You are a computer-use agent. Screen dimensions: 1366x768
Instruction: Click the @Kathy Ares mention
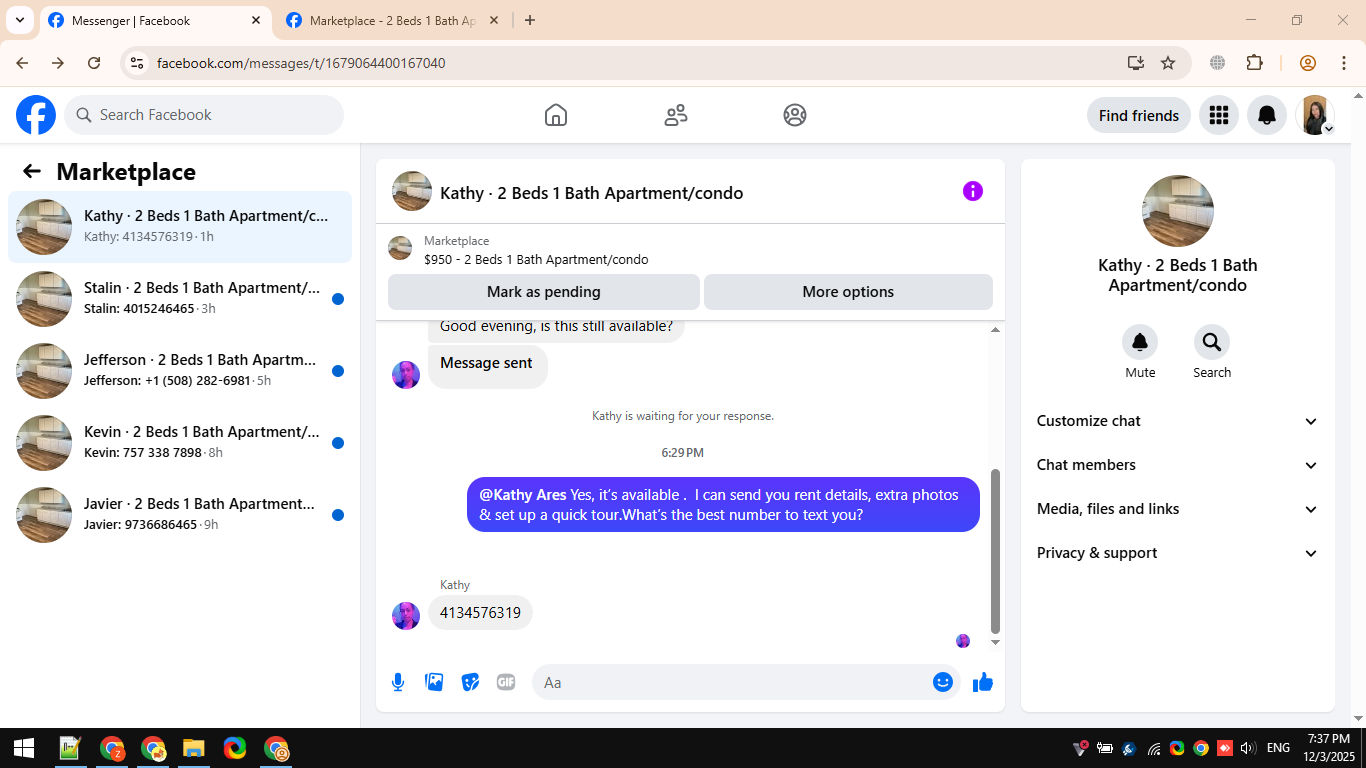(x=523, y=495)
